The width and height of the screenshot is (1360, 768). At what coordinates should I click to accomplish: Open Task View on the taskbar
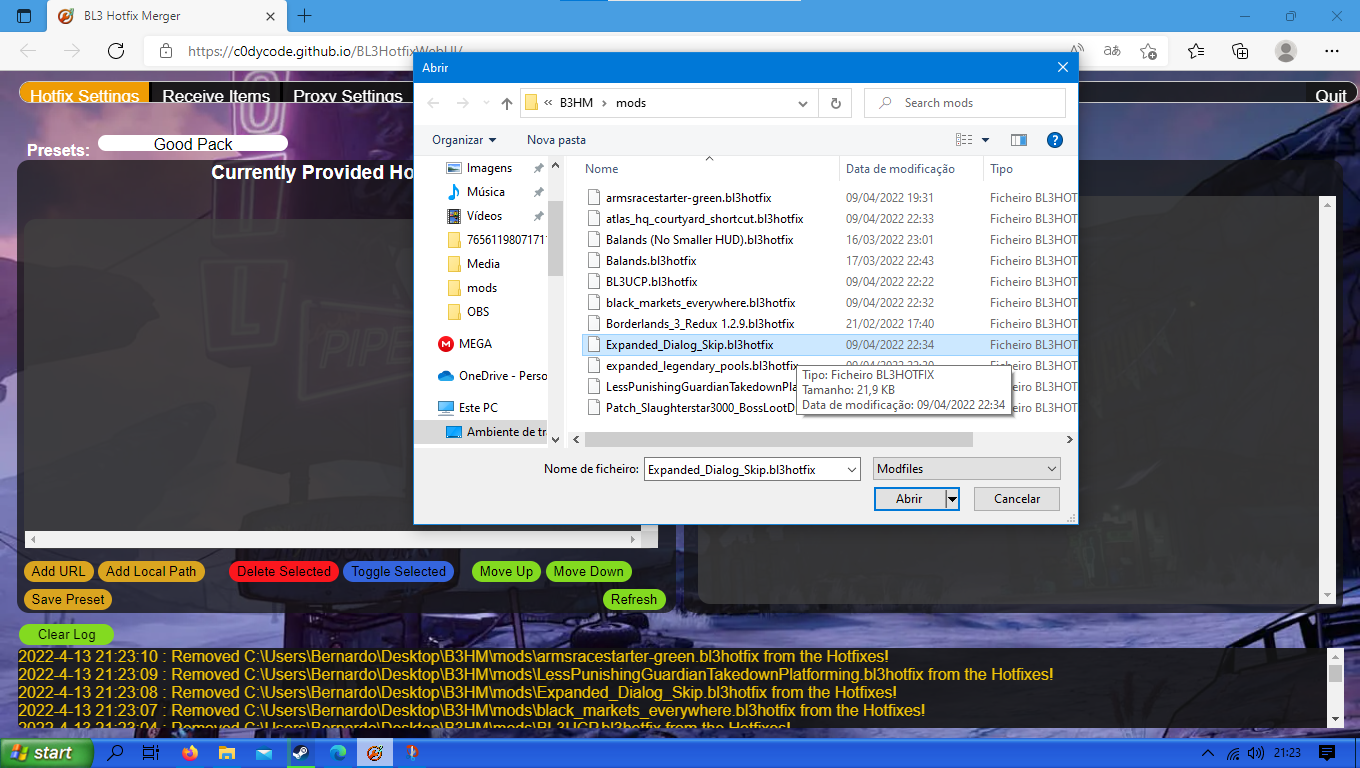coord(151,753)
